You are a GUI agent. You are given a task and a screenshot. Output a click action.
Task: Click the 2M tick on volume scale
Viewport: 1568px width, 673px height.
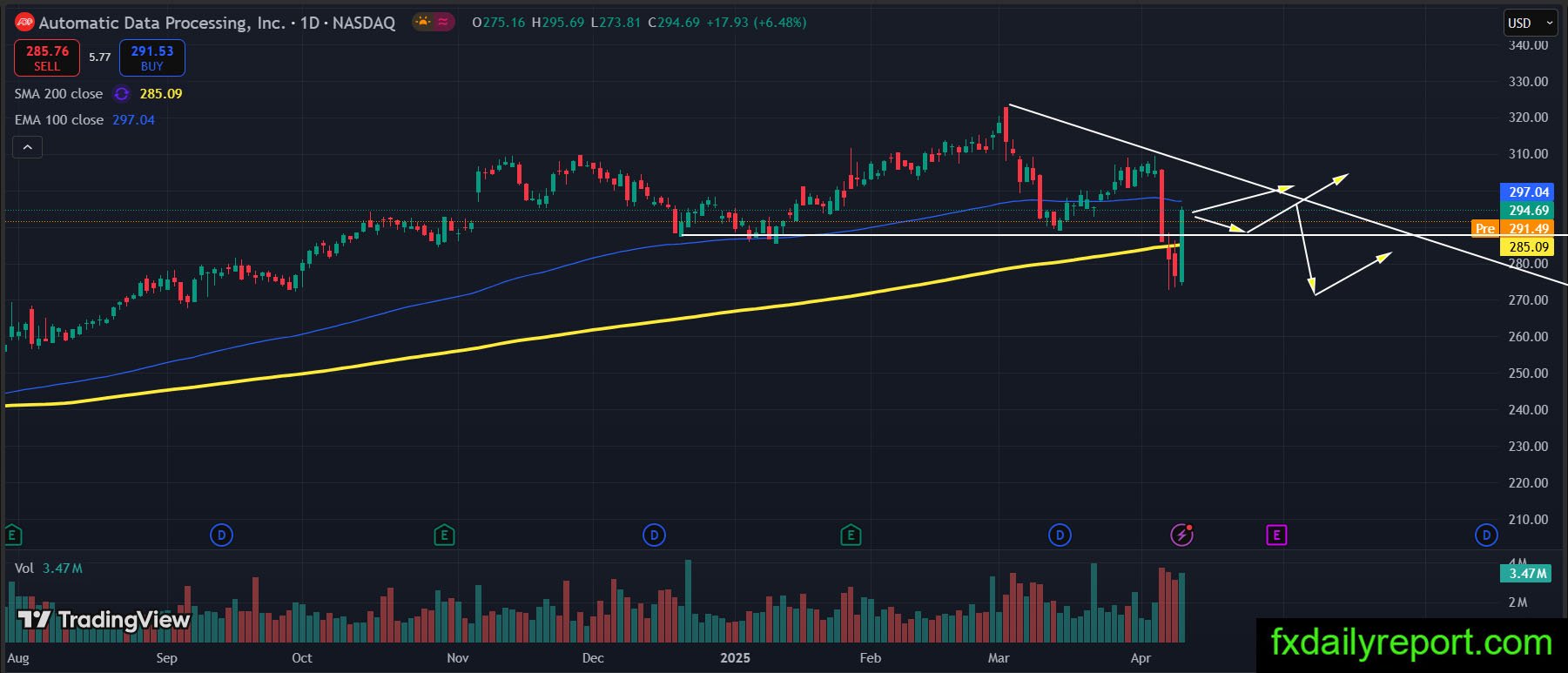pos(1518,602)
